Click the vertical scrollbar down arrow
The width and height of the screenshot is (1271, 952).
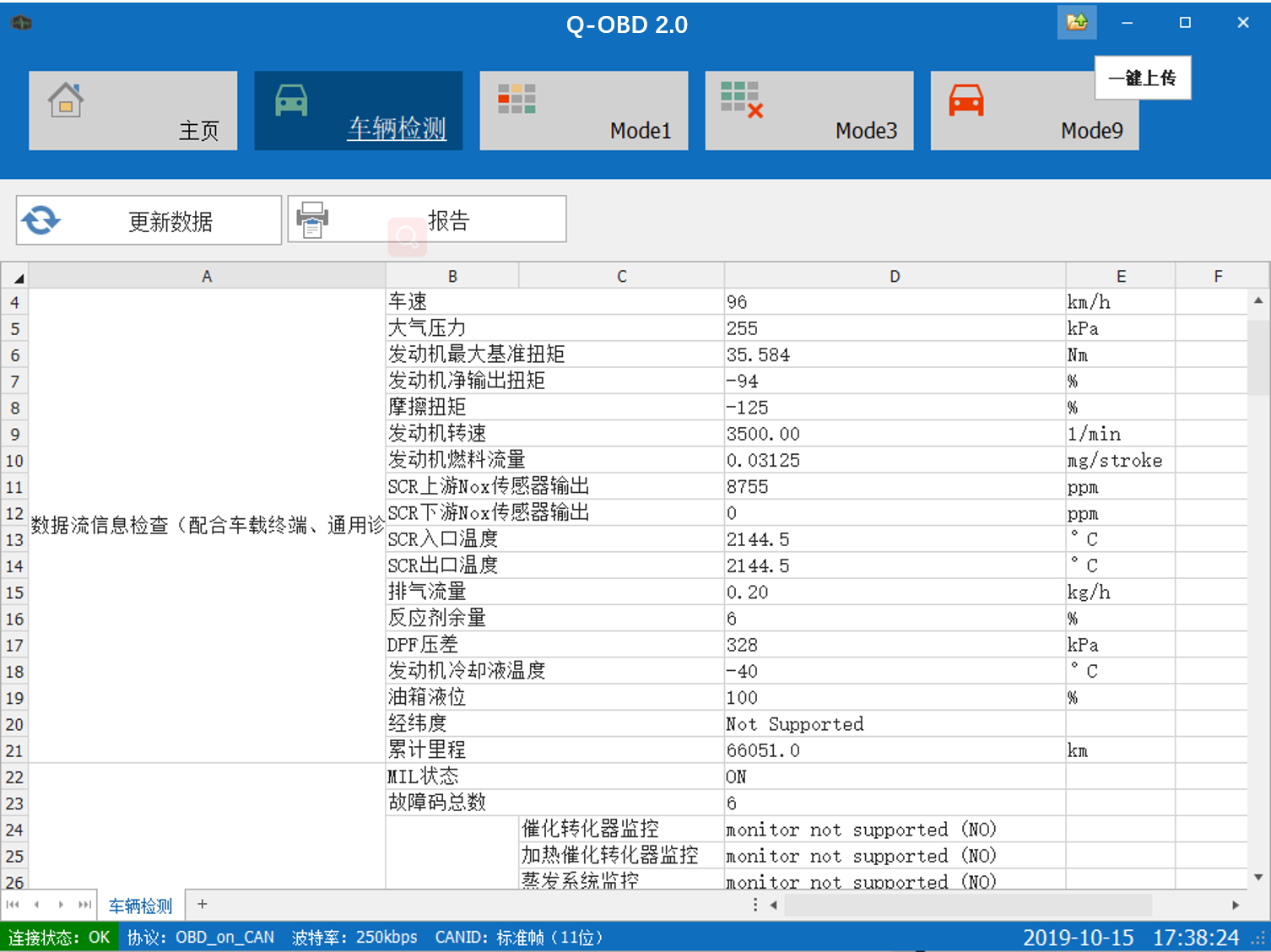[1258, 878]
